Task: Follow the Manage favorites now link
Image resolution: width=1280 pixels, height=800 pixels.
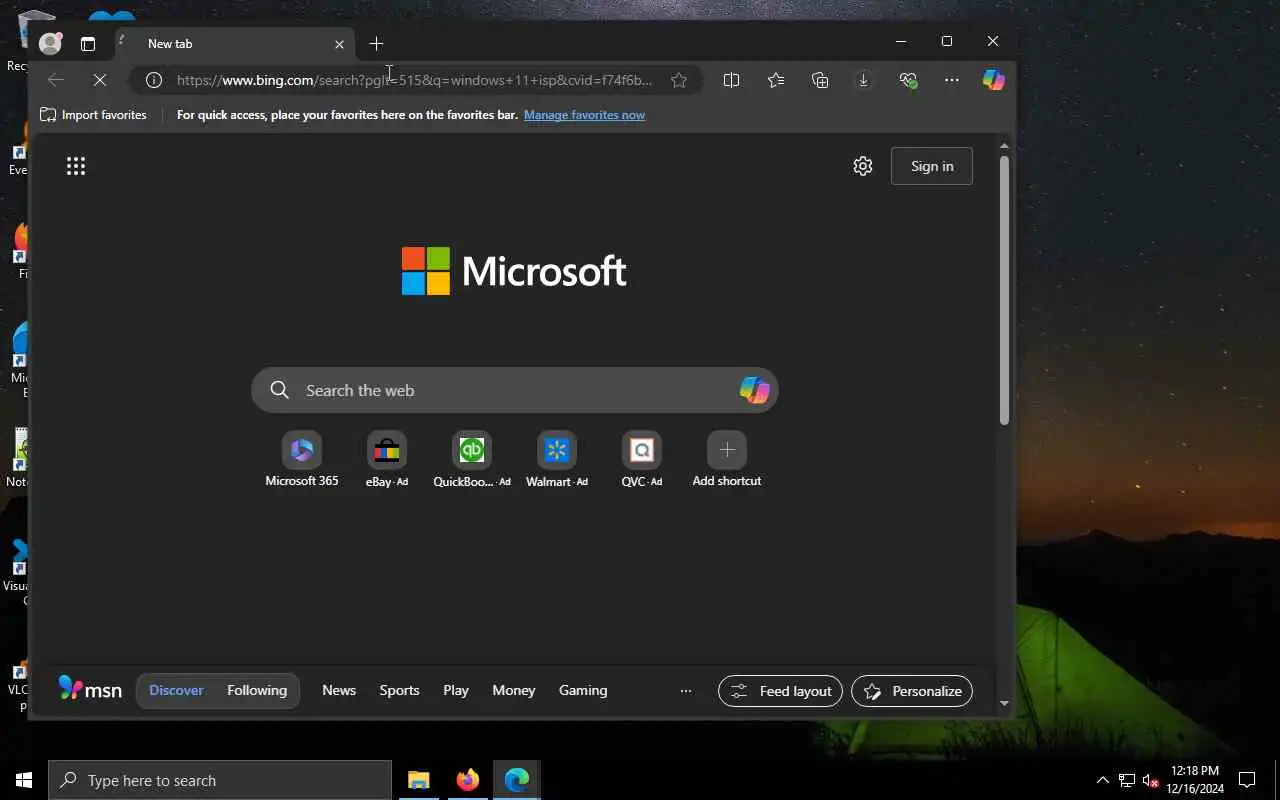Action: click(584, 115)
